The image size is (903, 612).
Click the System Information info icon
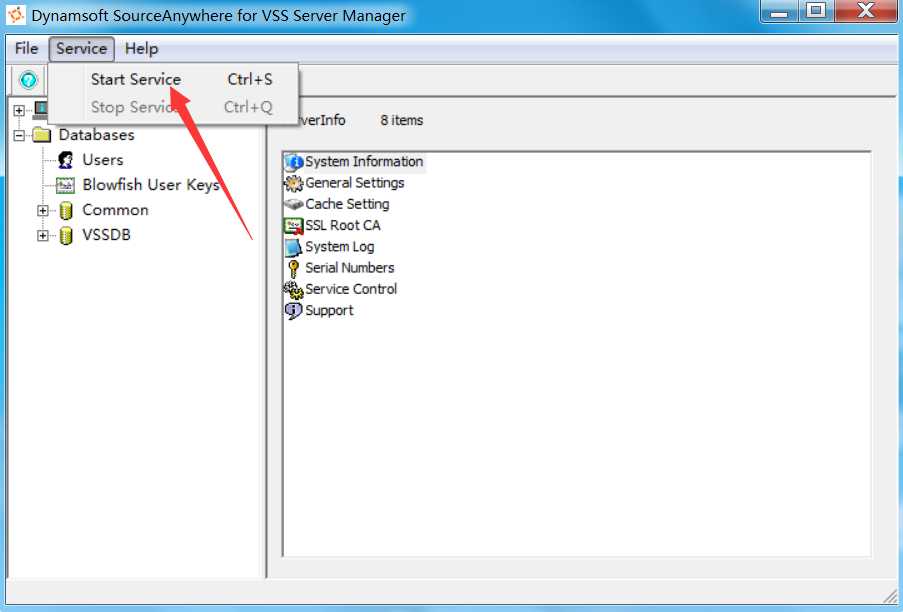coord(294,162)
